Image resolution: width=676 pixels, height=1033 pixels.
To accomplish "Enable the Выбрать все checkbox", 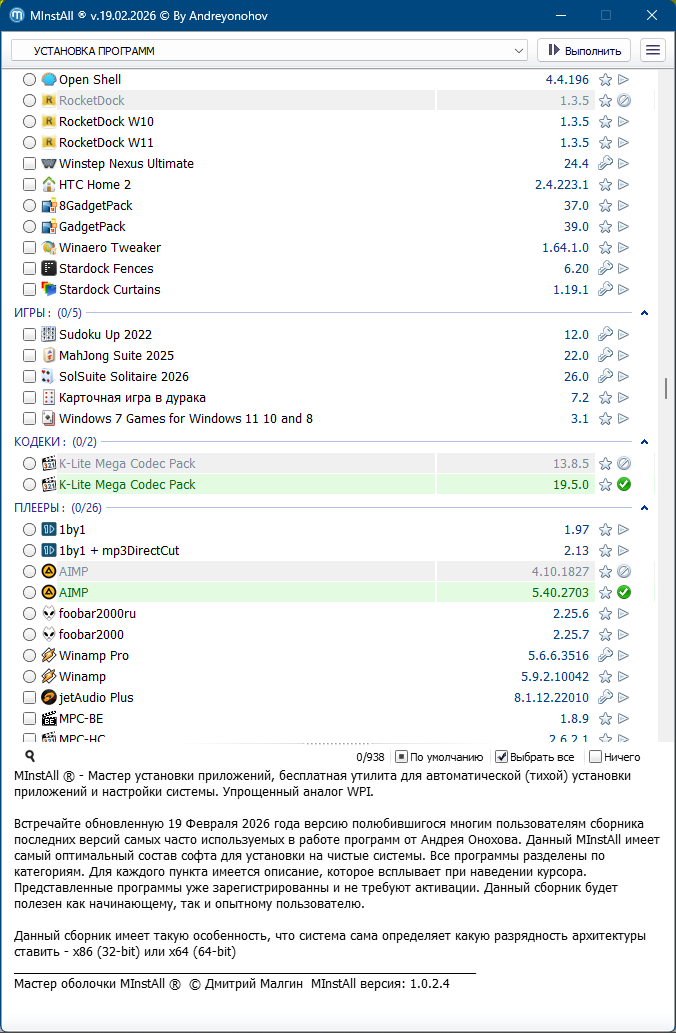I will 502,757.
